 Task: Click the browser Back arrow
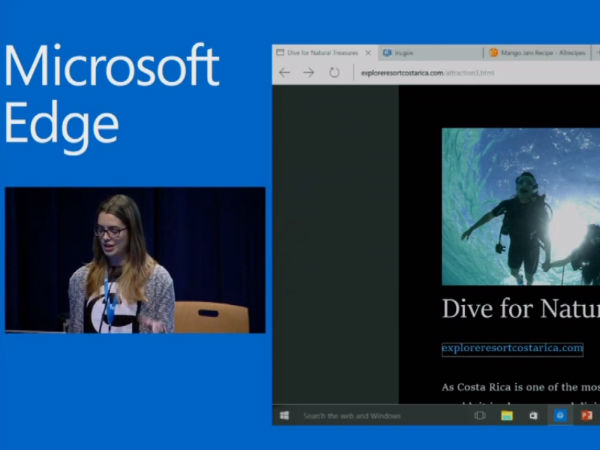pos(285,73)
